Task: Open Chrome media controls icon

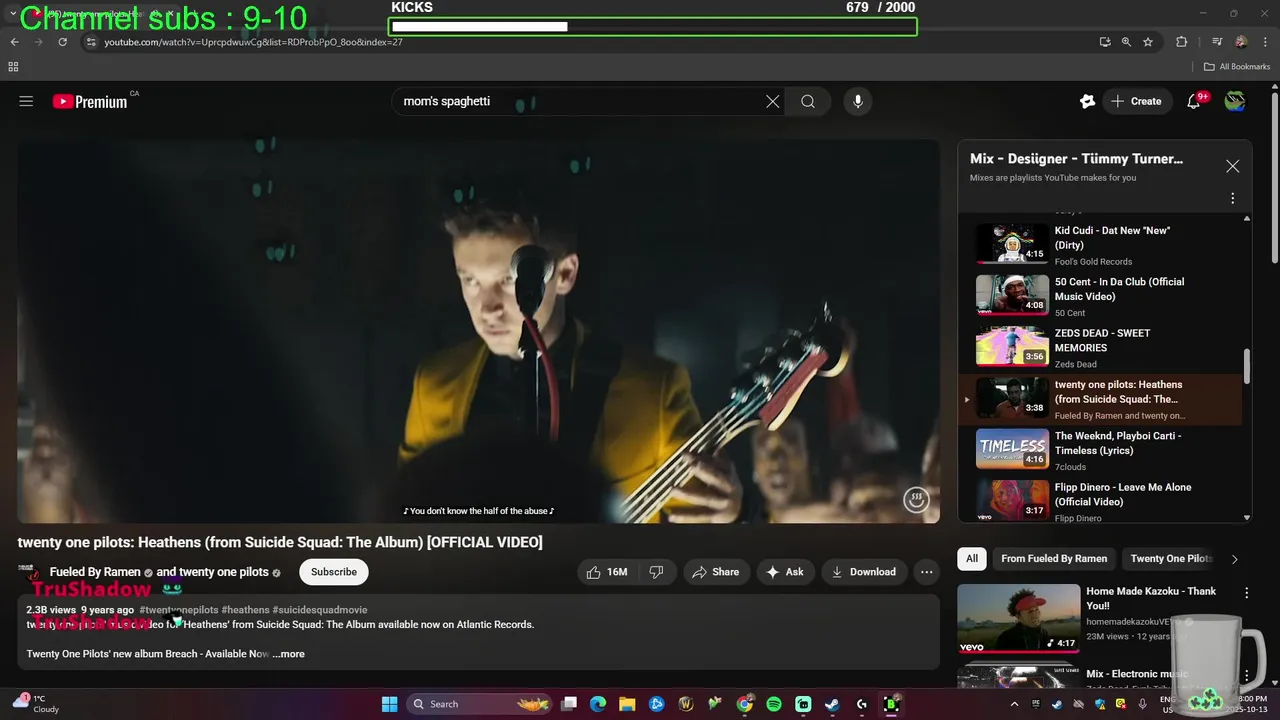Action: 1216,42
